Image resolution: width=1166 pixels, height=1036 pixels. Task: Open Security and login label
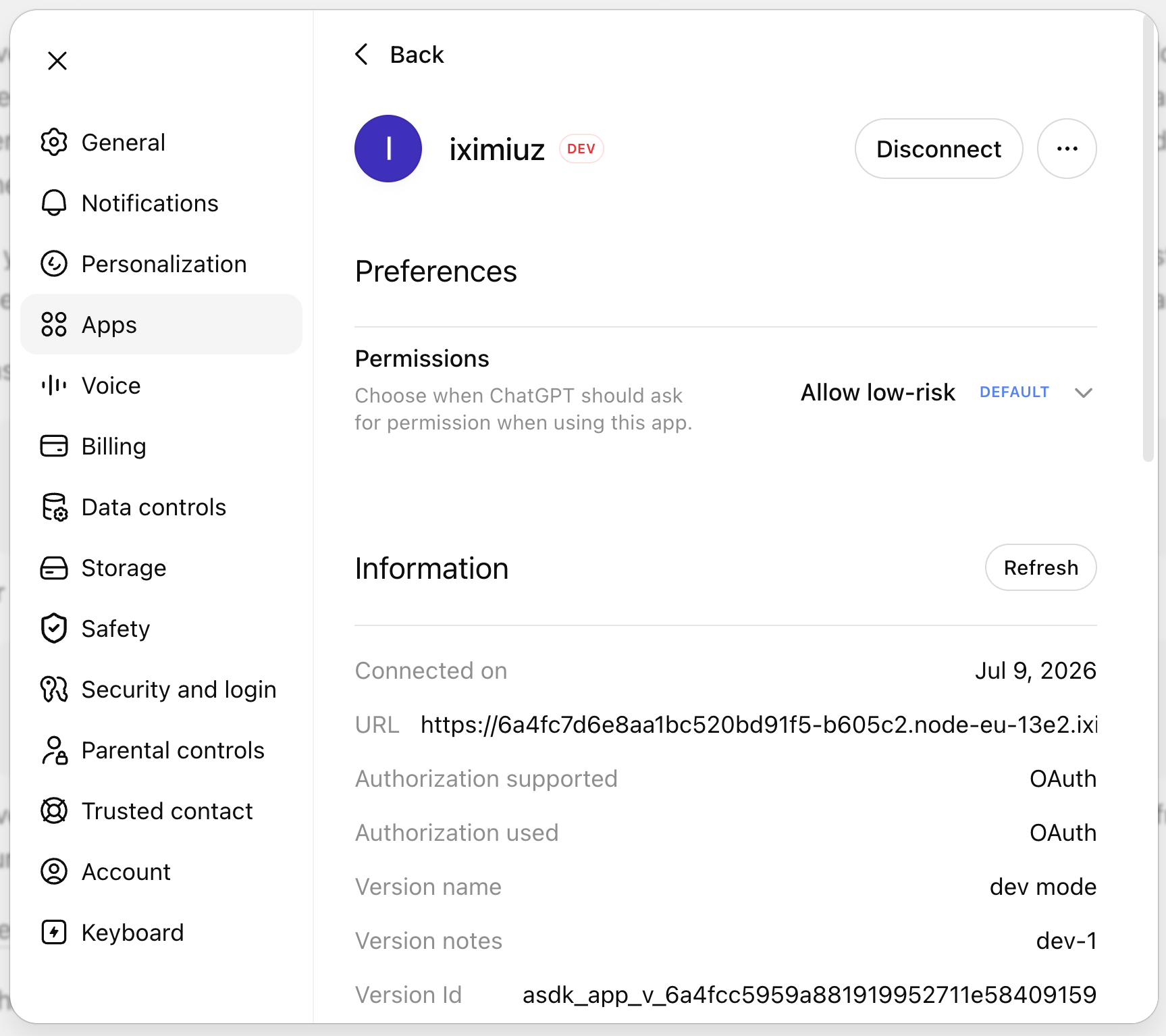point(179,690)
